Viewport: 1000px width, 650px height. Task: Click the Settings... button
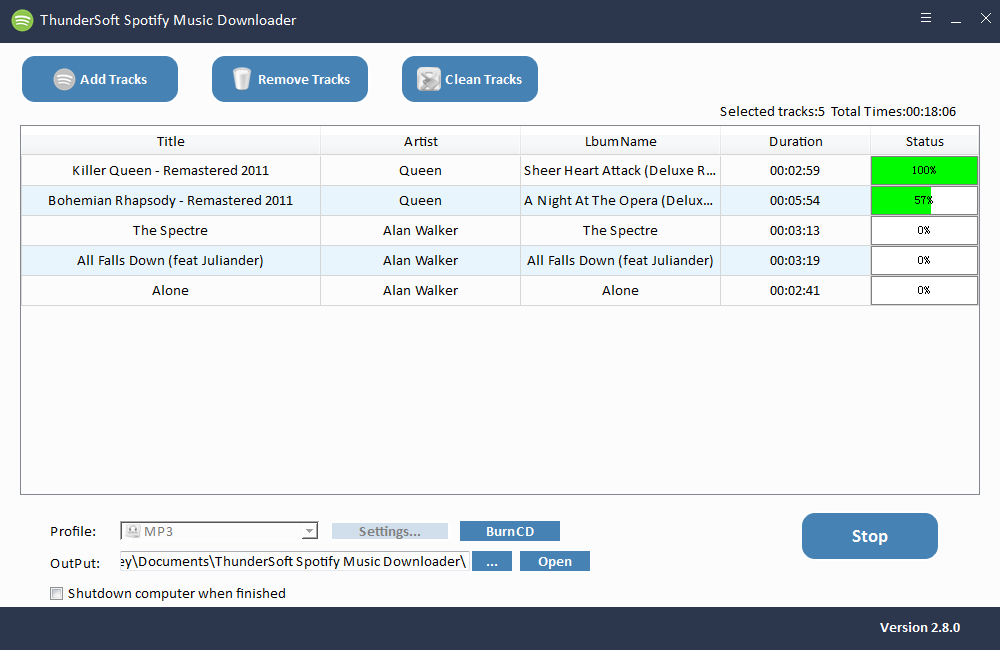click(389, 531)
